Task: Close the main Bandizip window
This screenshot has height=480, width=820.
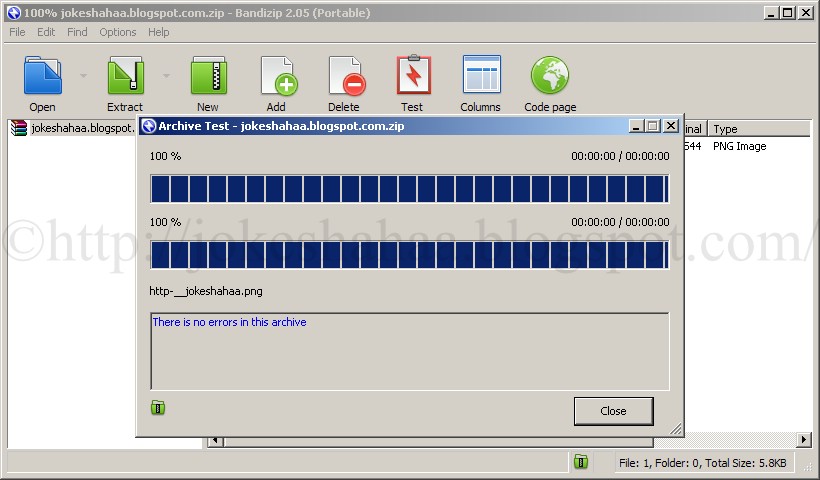Action: (x=806, y=13)
